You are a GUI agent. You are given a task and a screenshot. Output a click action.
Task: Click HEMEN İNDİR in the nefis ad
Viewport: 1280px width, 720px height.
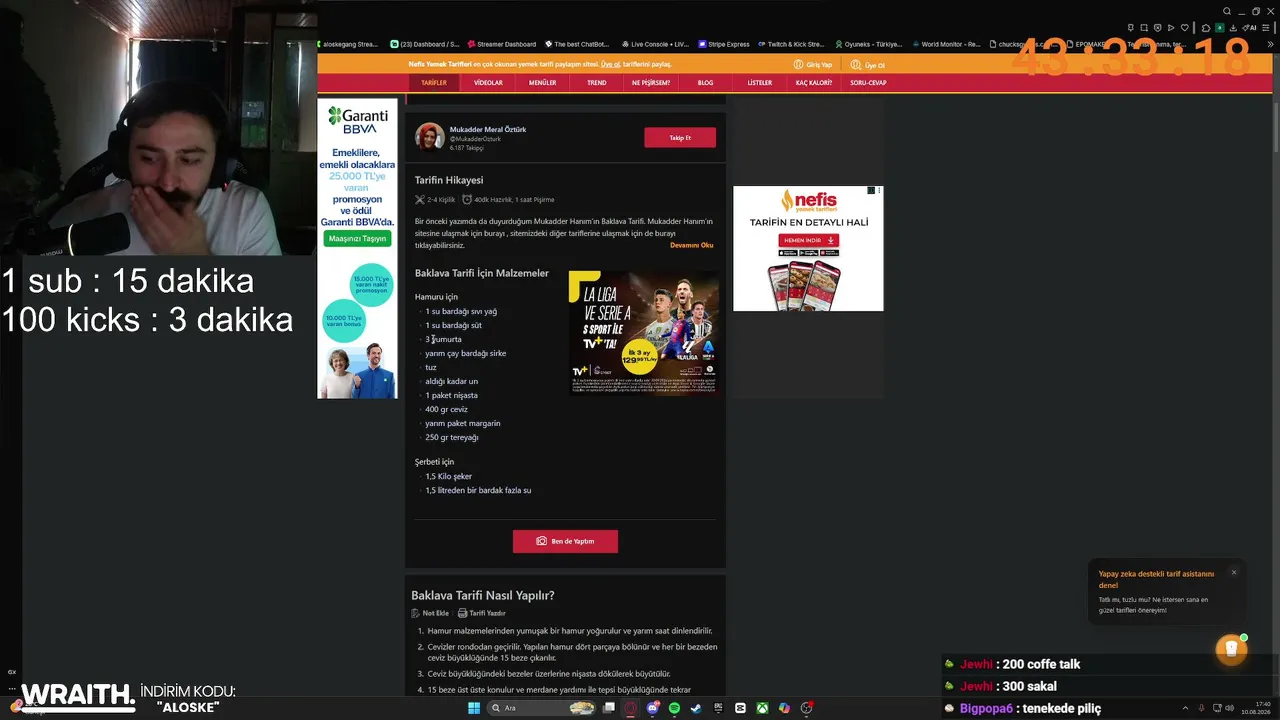click(808, 241)
